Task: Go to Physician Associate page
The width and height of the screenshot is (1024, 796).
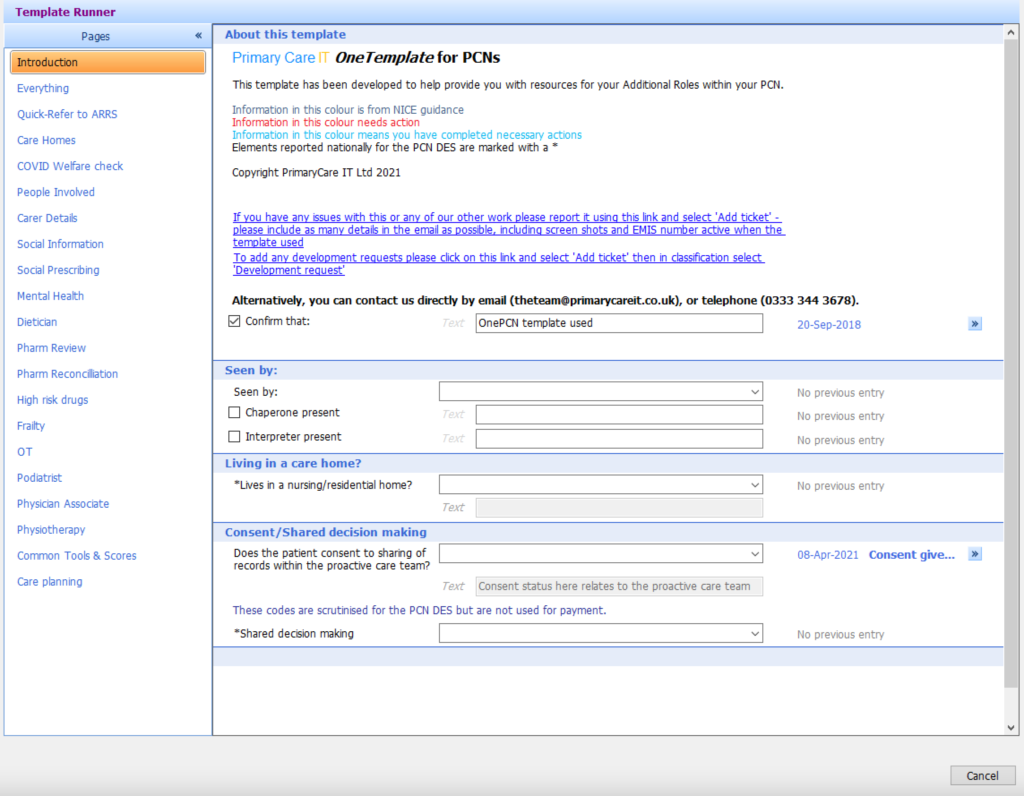Action: (x=63, y=504)
